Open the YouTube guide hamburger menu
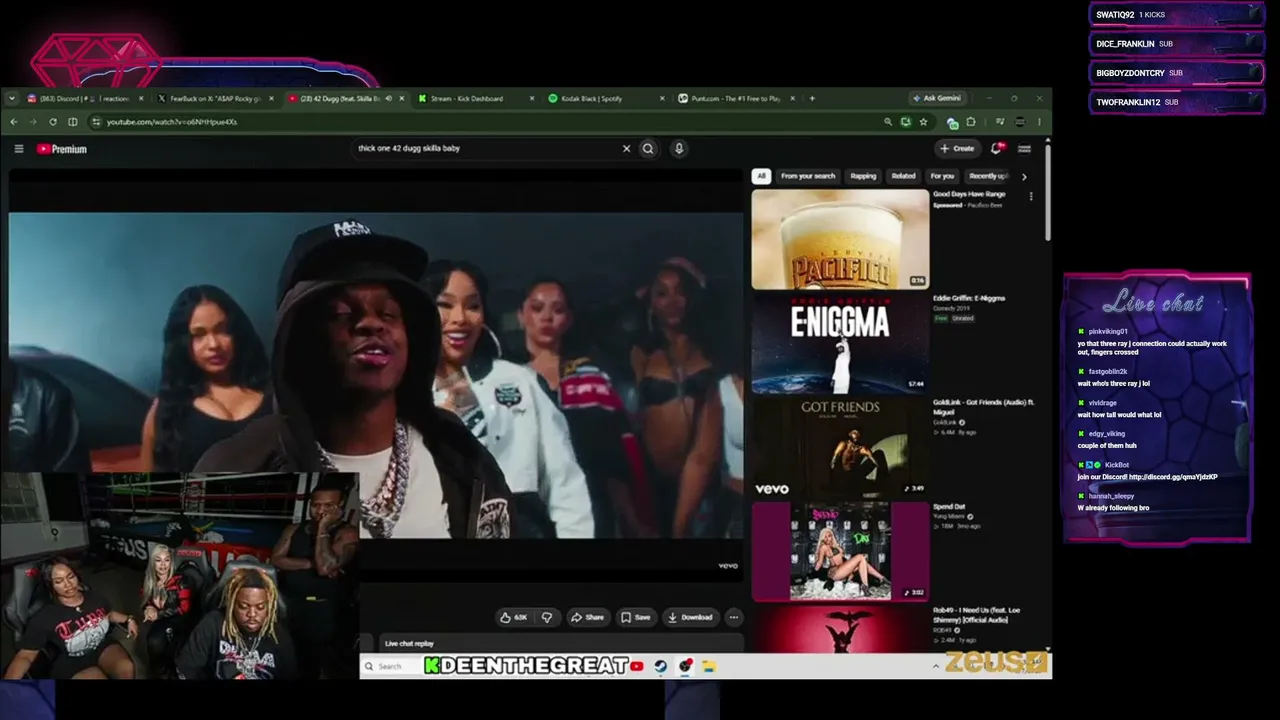 coord(18,149)
